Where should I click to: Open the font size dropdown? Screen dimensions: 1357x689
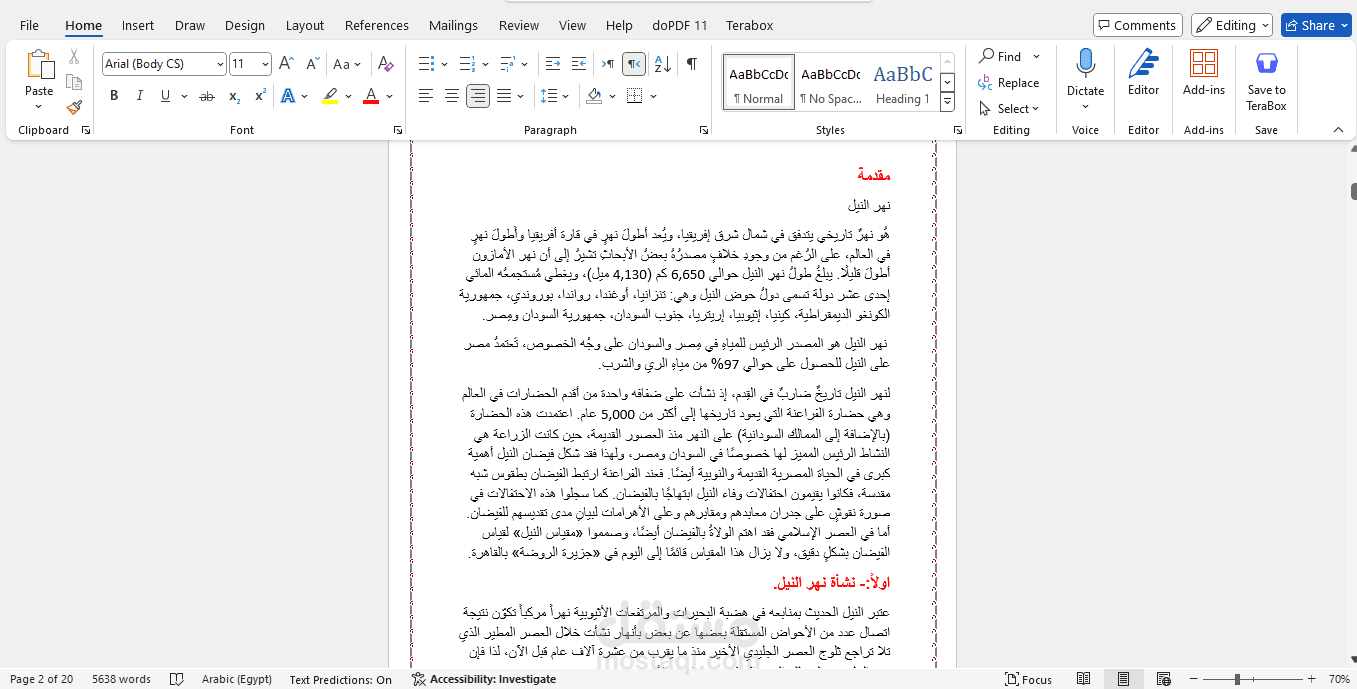point(265,64)
